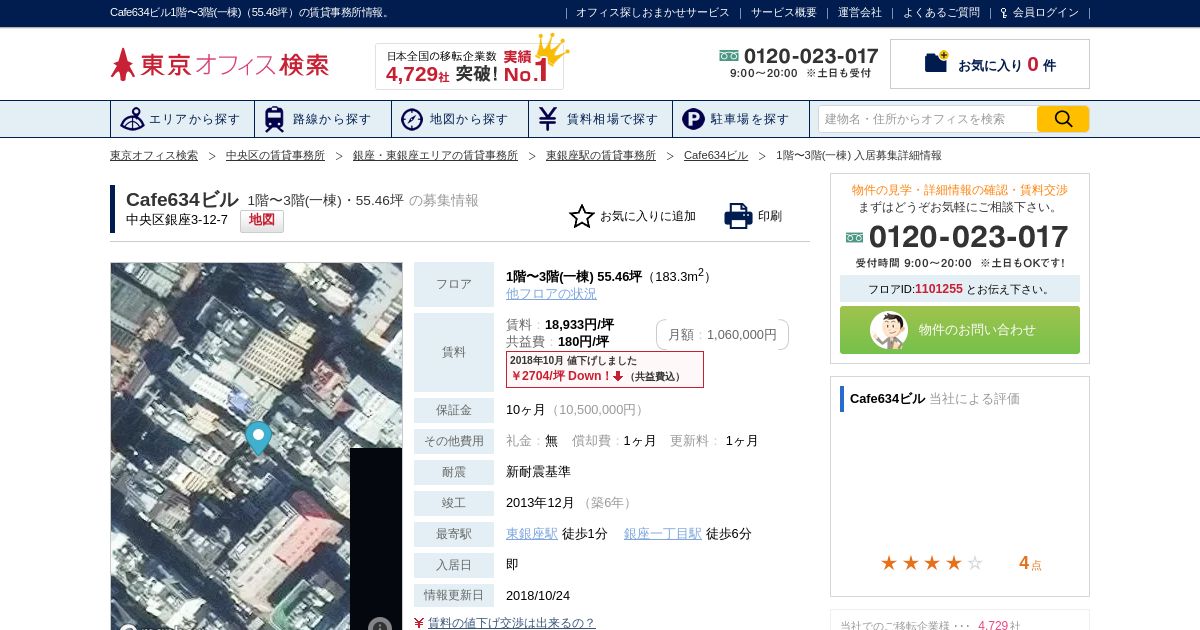
Task: Click the favorites folder icon in header
Action: click(936, 62)
